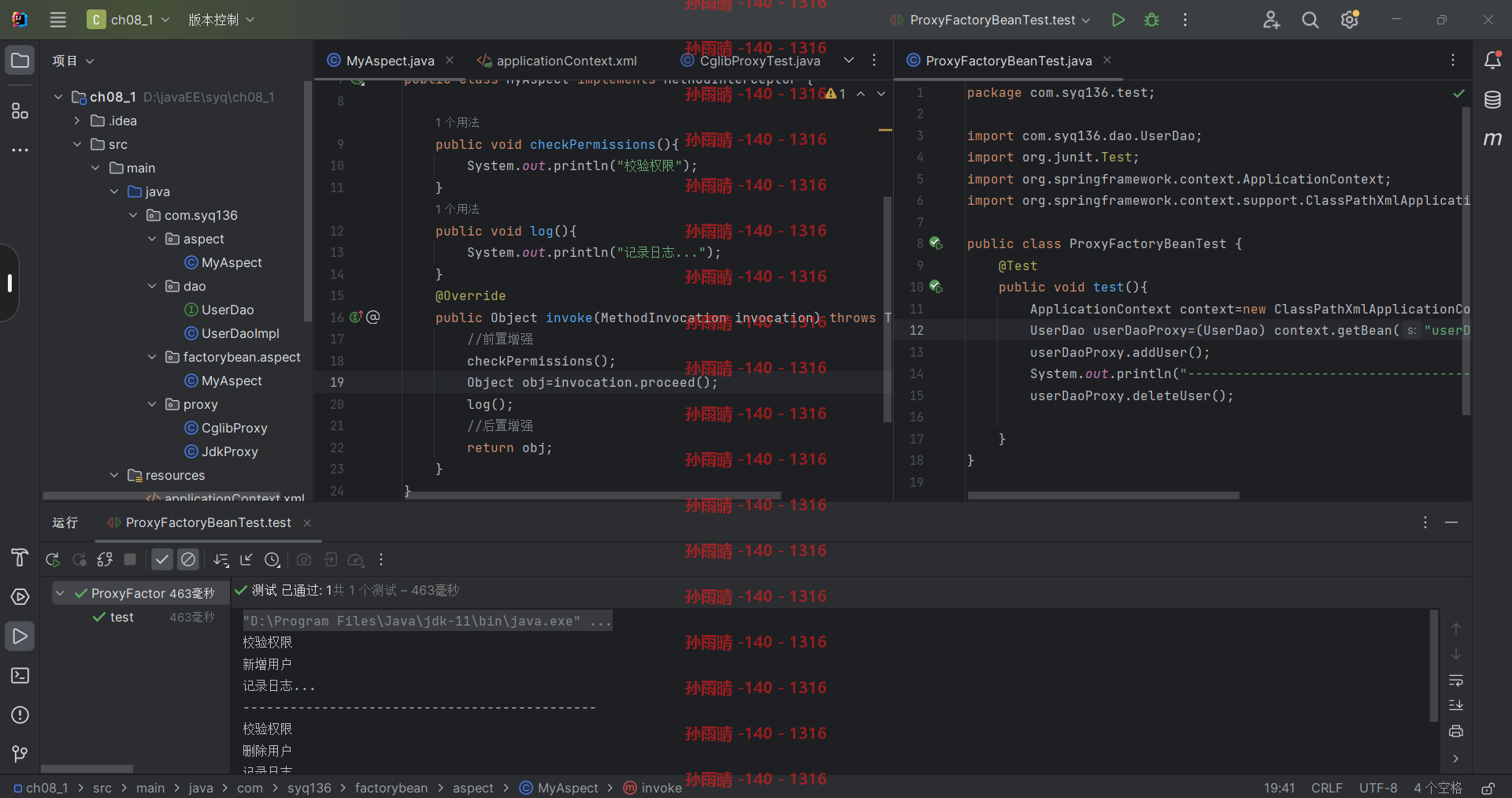Image resolution: width=1512 pixels, height=798 pixels.
Task: Open the Git version control tool window
Action: tap(20, 755)
